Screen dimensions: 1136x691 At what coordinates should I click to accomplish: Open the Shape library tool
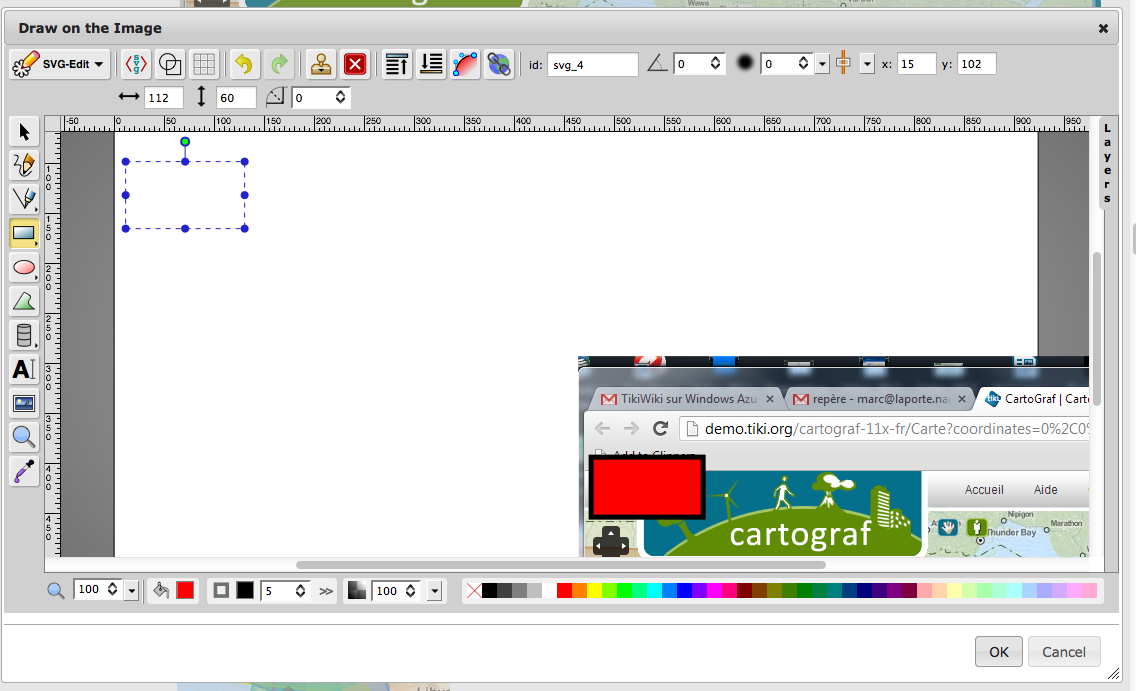(24, 335)
